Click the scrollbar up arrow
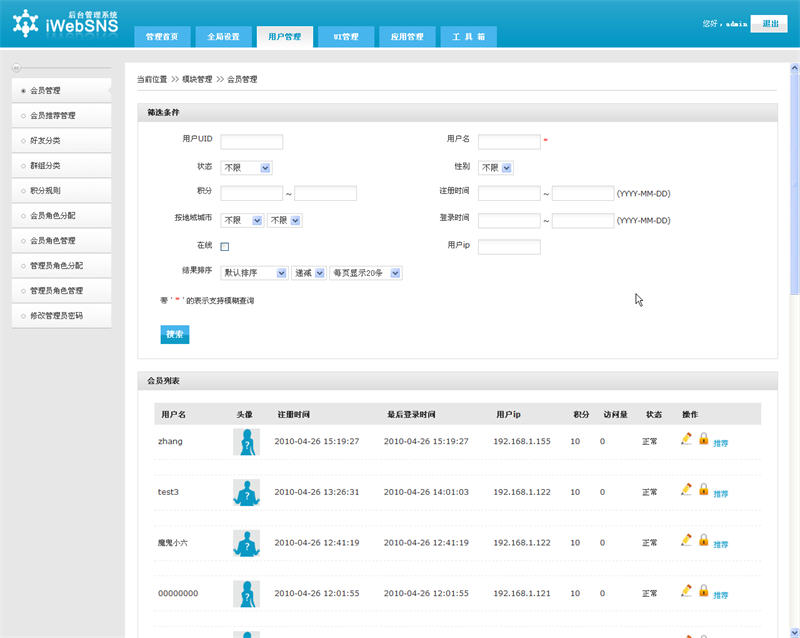This screenshot has height=638, width=800. coord(794,67)
